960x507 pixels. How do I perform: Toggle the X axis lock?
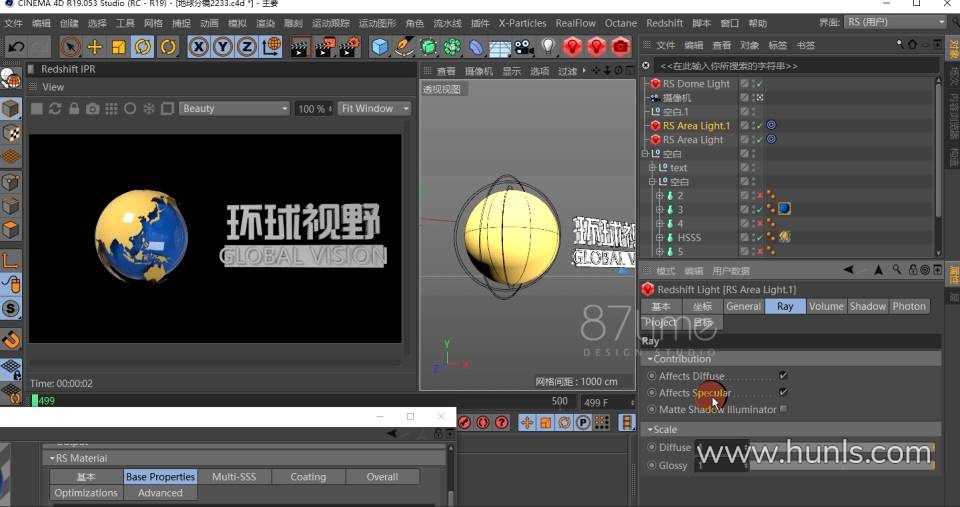pyautogui.click(x=198, y=47)
